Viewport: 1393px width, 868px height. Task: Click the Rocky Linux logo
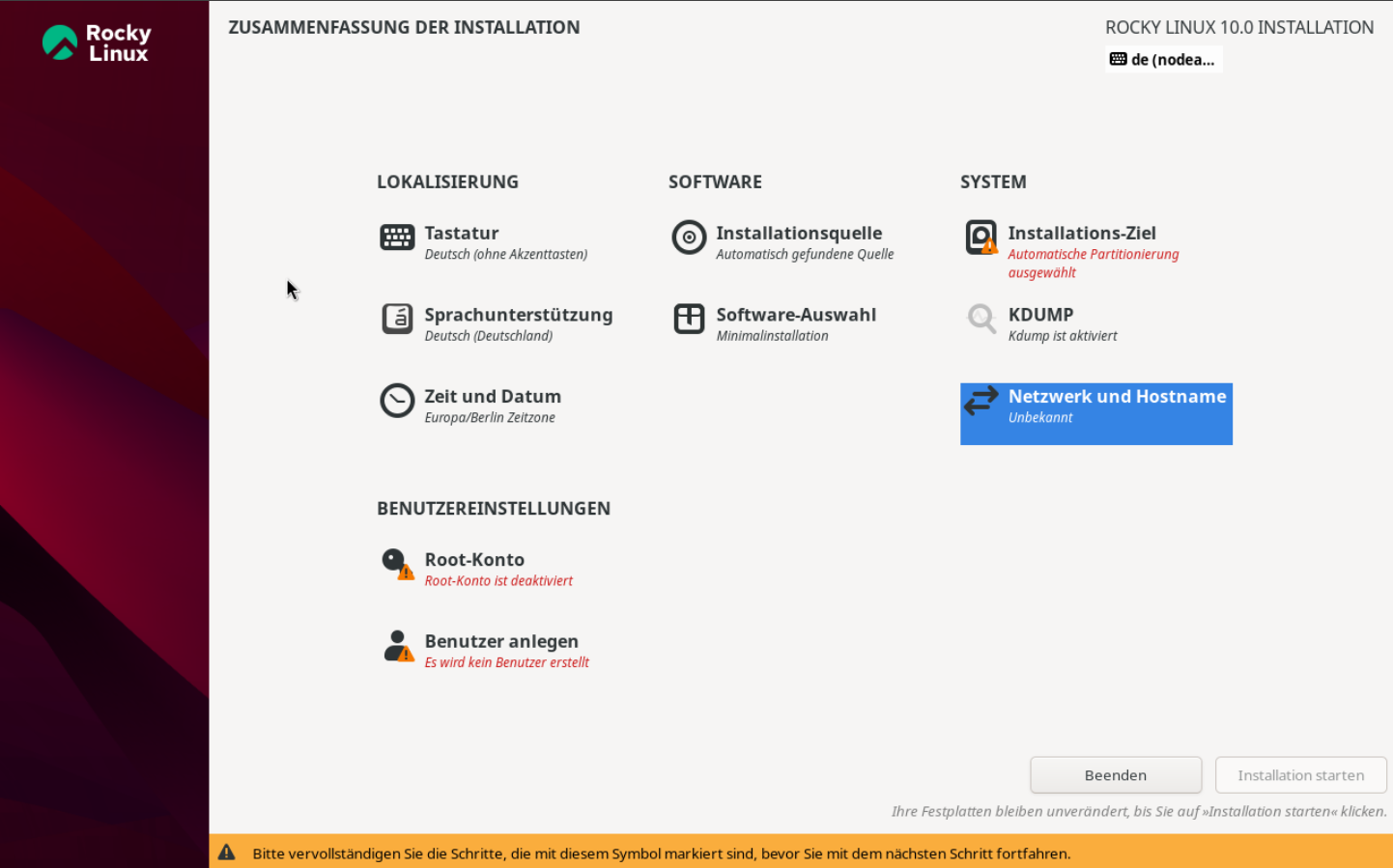click(x=97, y=42)
